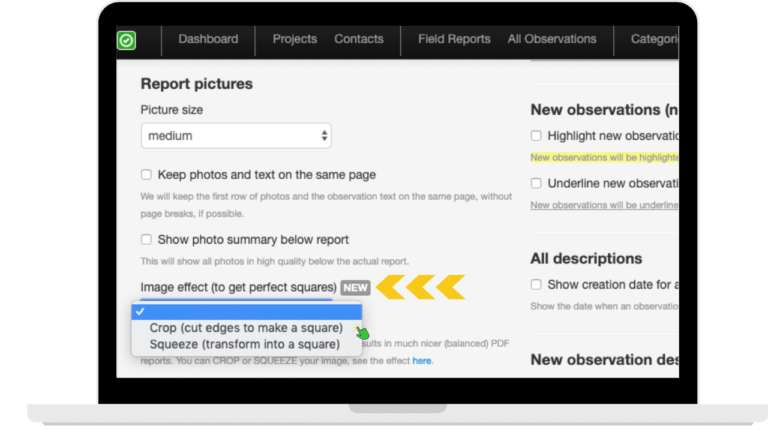
Task: Enable Keep photos and text on same page
Action: tap(146, 174)
